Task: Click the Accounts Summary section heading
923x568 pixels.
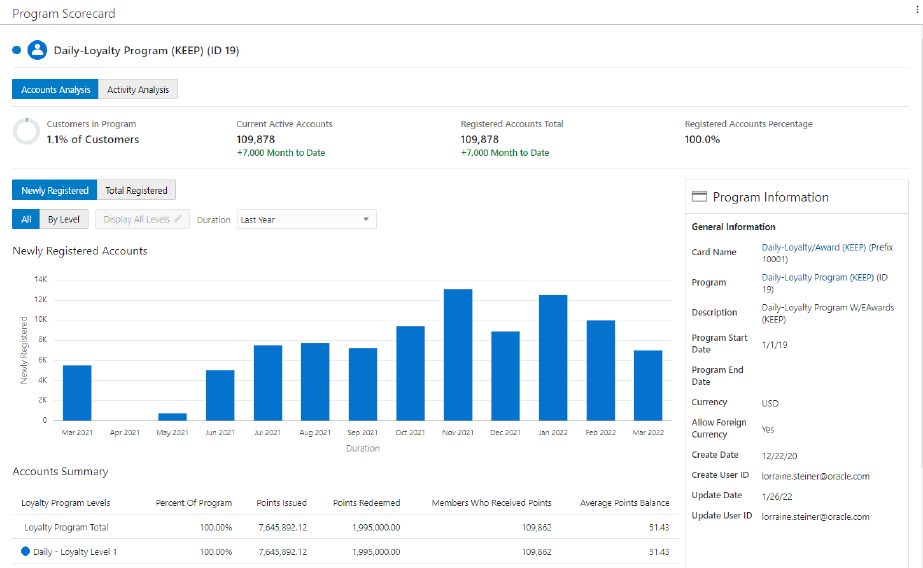Action: (x=61, y=471)
